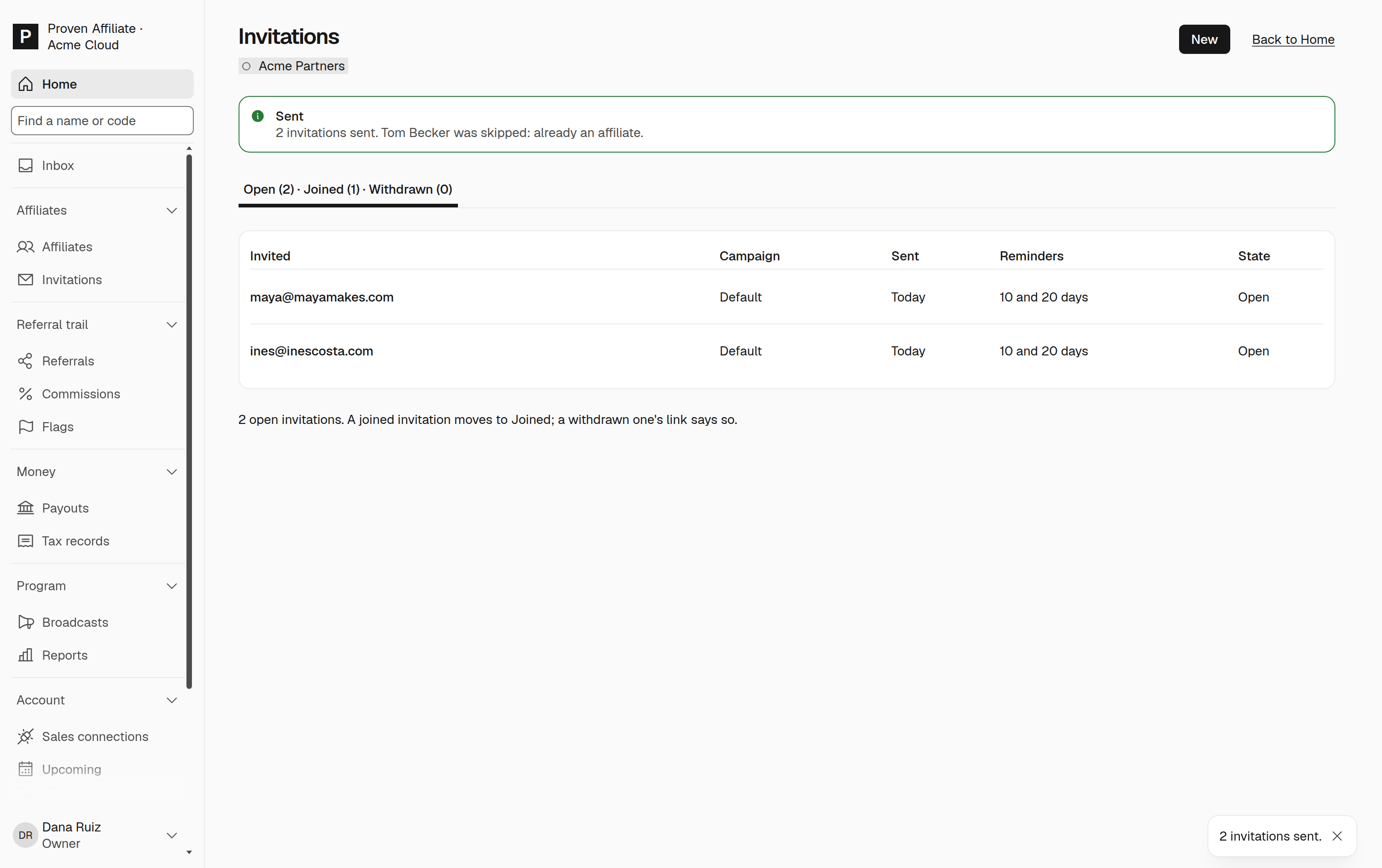Click the DR user avatar
1382x868 pixels.
[x=25, y=835]
